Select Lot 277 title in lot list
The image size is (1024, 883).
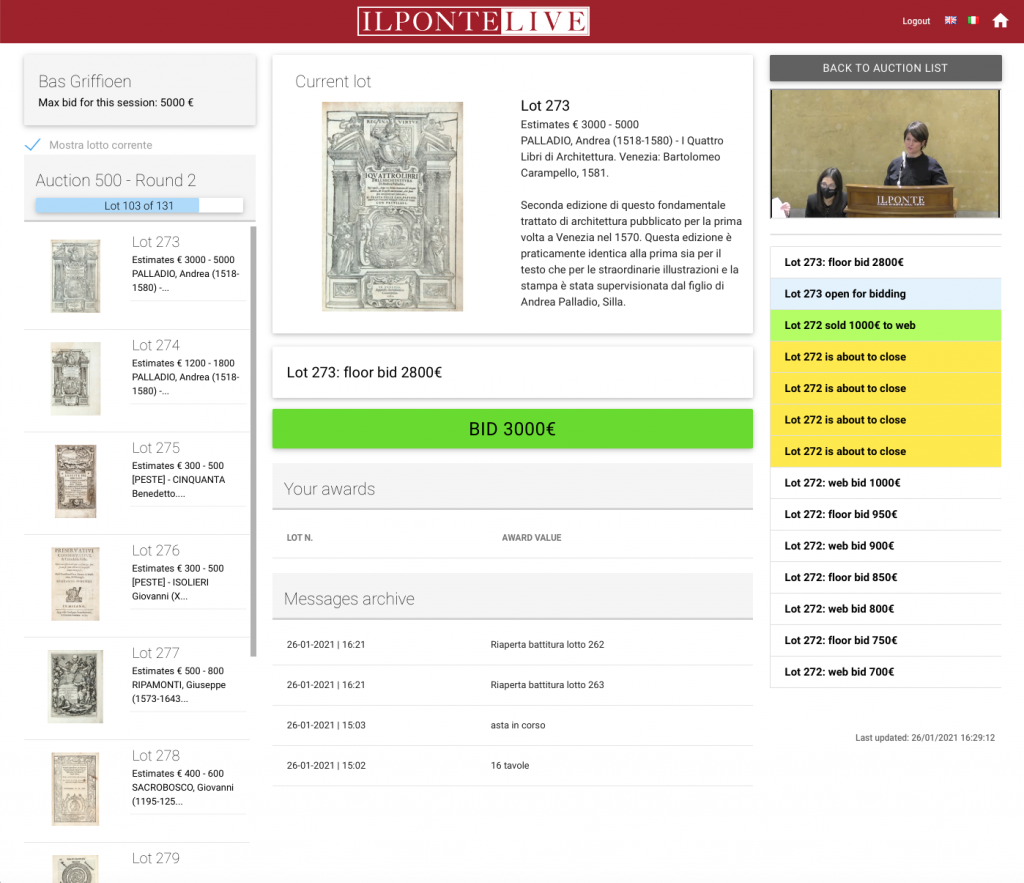[155, 652]
